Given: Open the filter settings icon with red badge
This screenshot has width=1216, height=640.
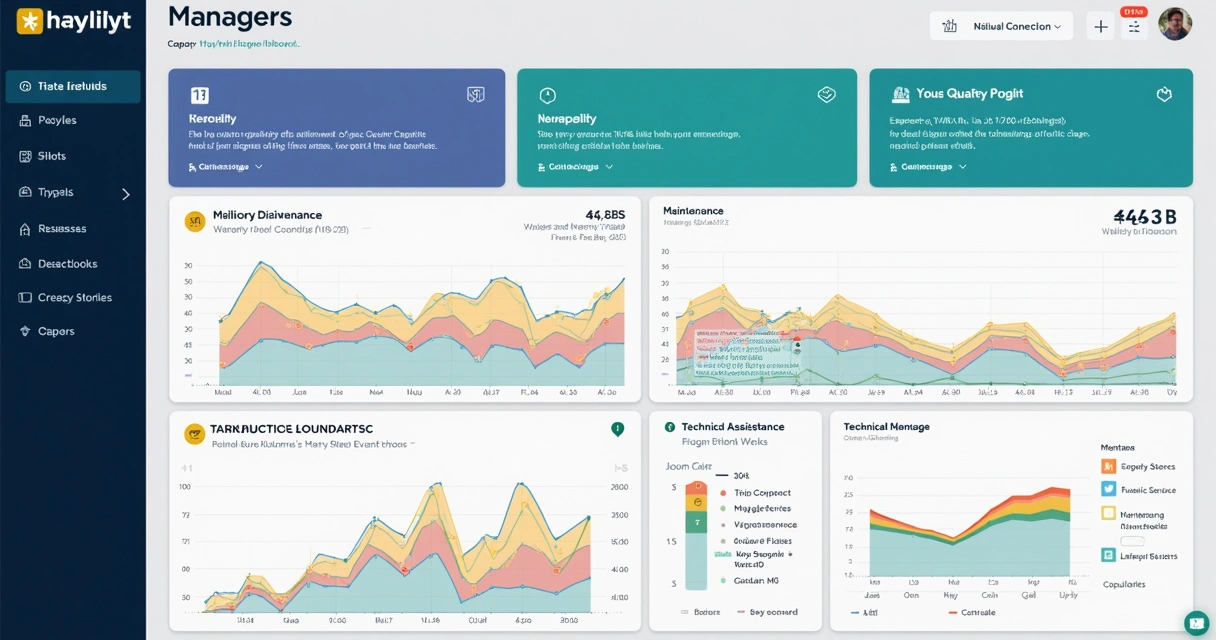Looking at the screenshot, I should point(1134,27).
